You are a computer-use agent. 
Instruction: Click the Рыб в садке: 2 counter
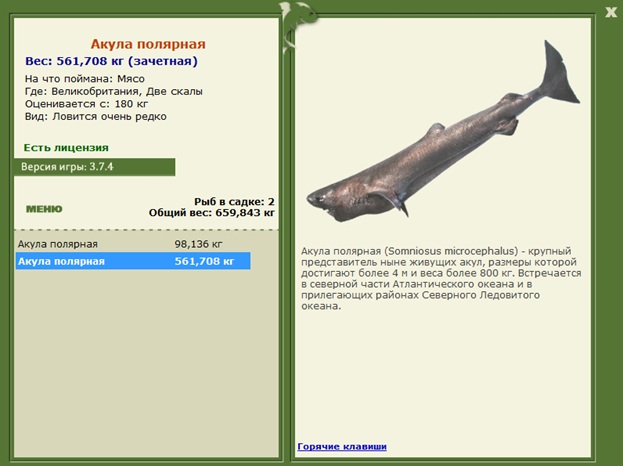234,201
